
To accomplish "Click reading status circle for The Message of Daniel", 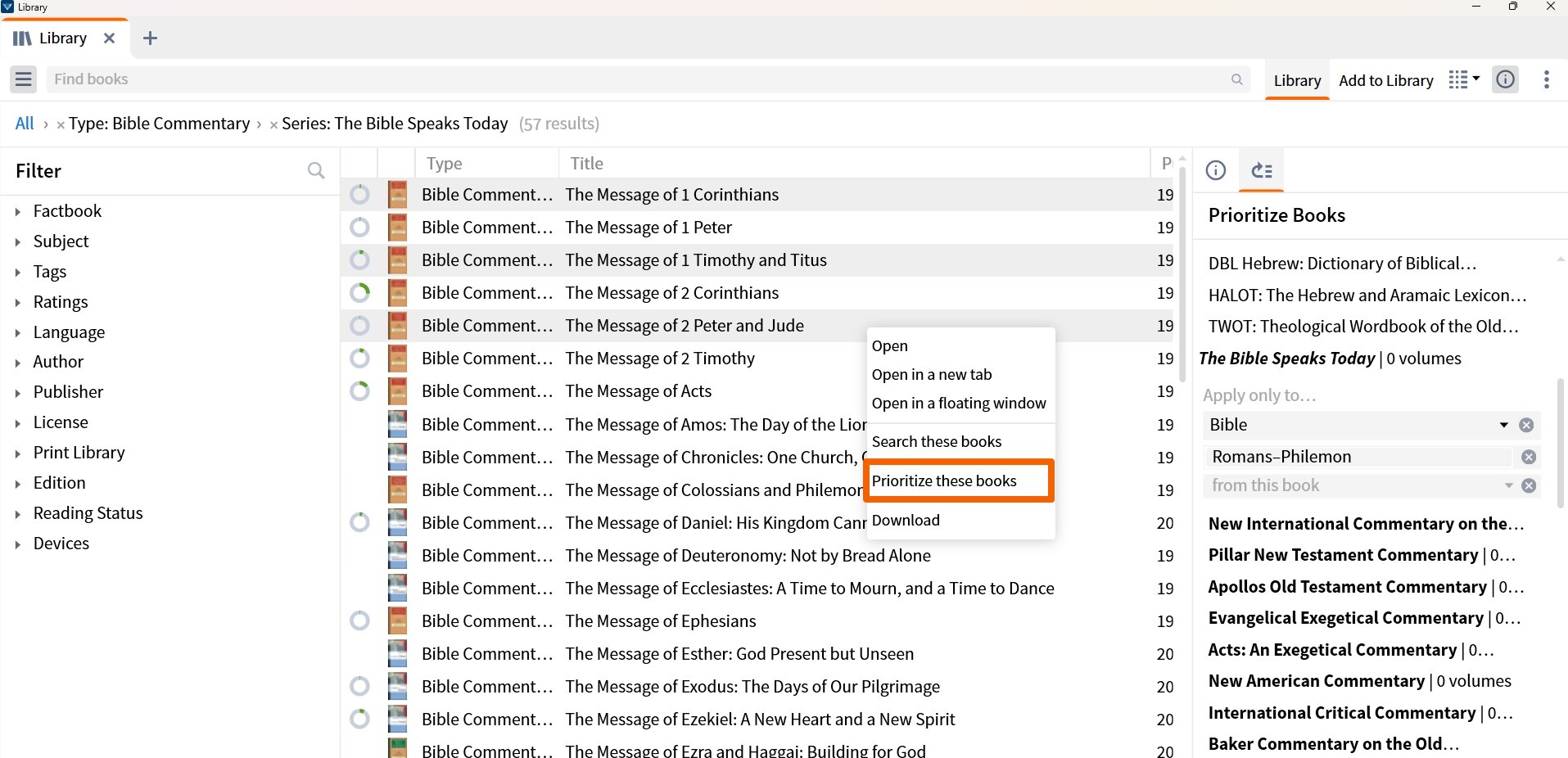I will (x=359, y=522).
